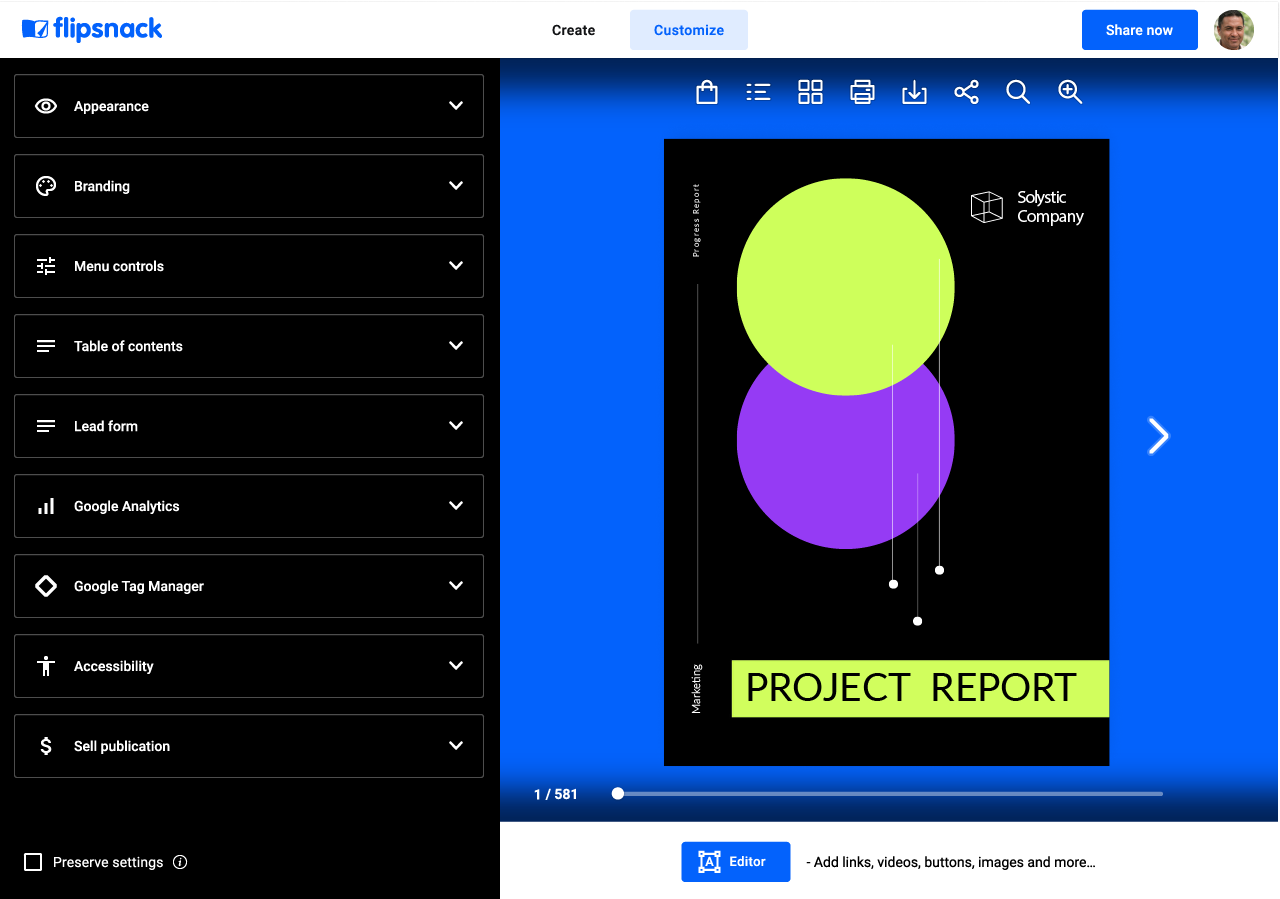Click the page navigation slider handle

pos(618,794)
